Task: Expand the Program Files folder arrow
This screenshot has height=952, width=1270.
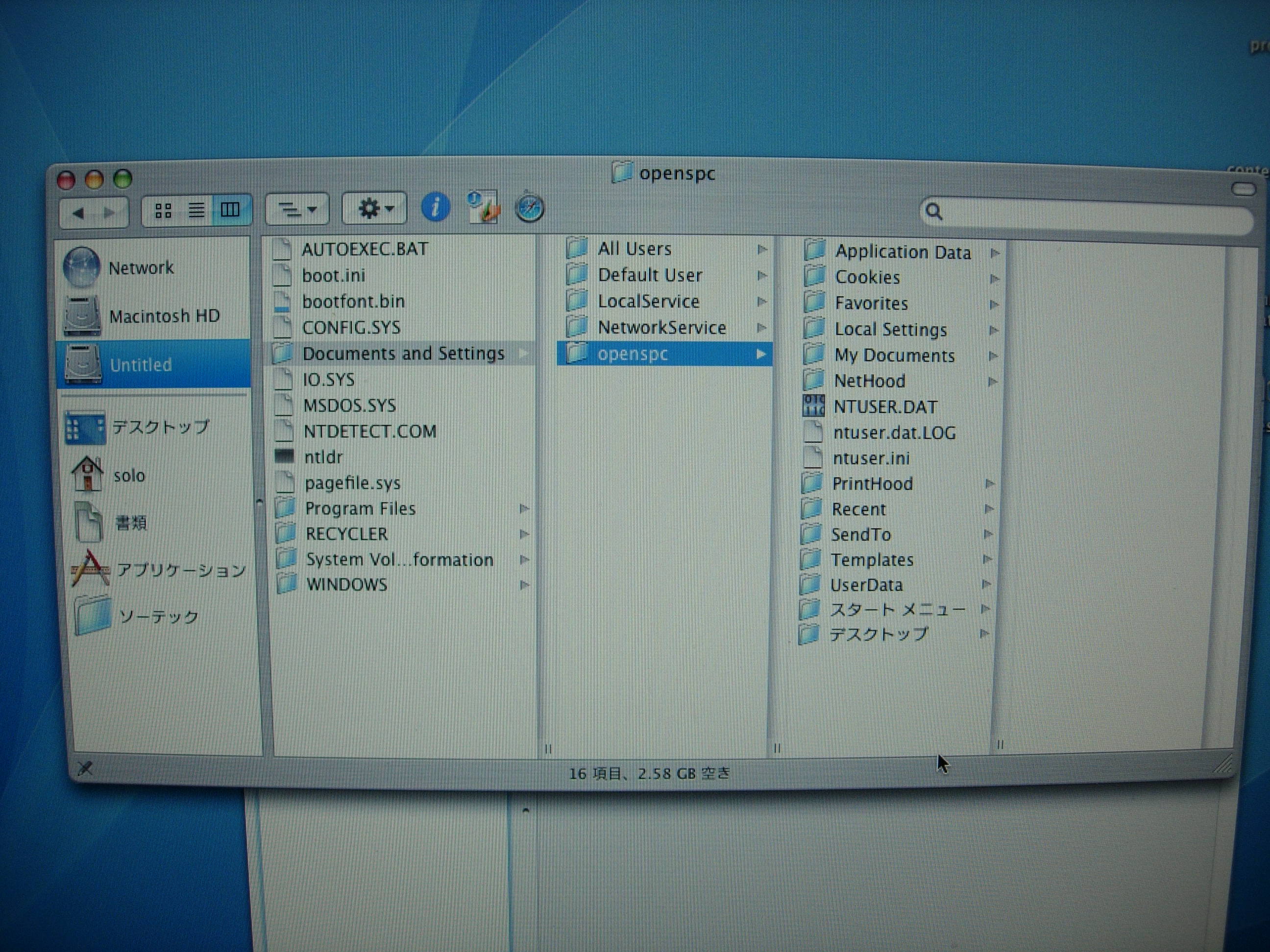Action: (x=524, y=508)
